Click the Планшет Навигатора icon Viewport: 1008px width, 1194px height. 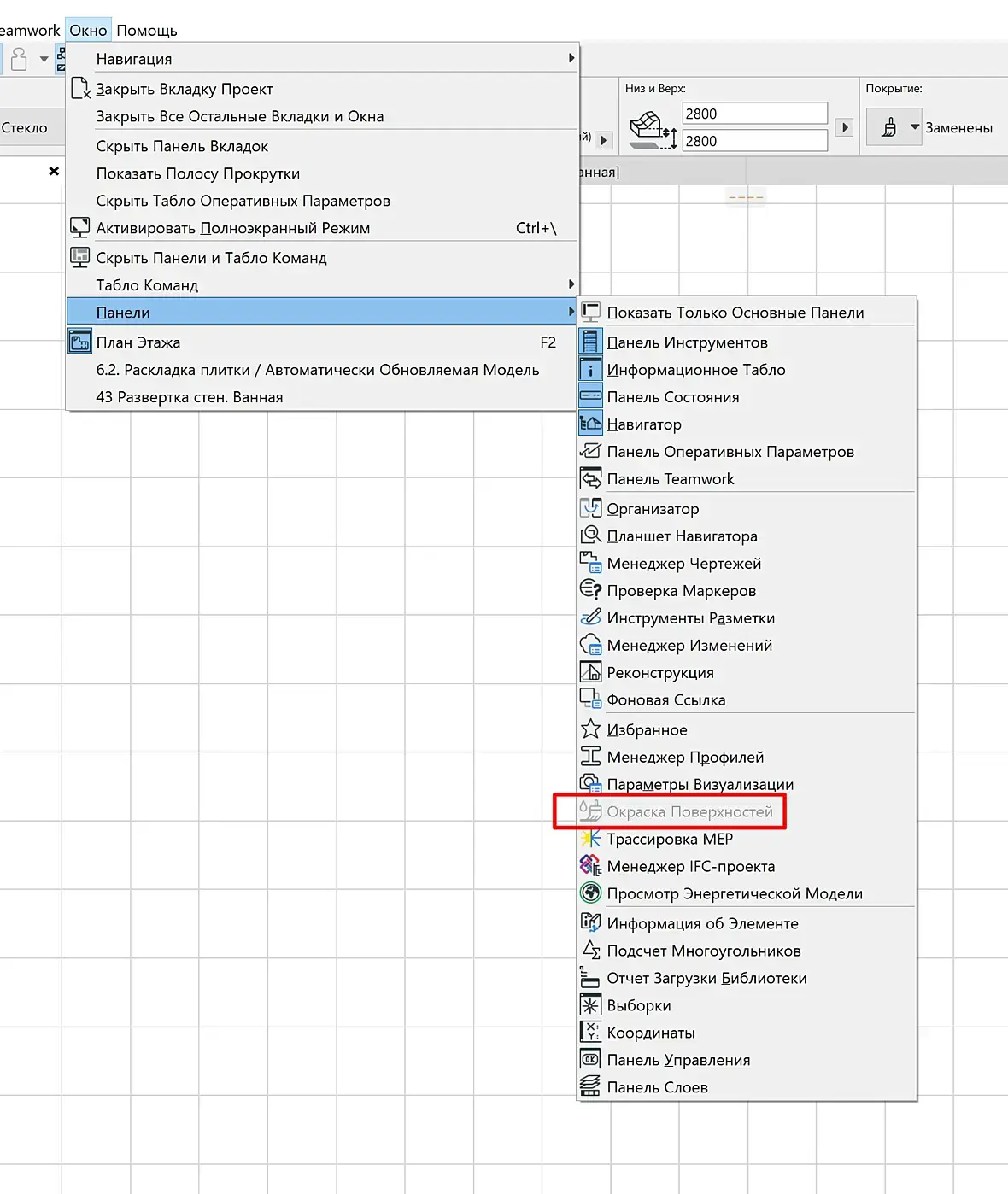[x=590, y=536]
